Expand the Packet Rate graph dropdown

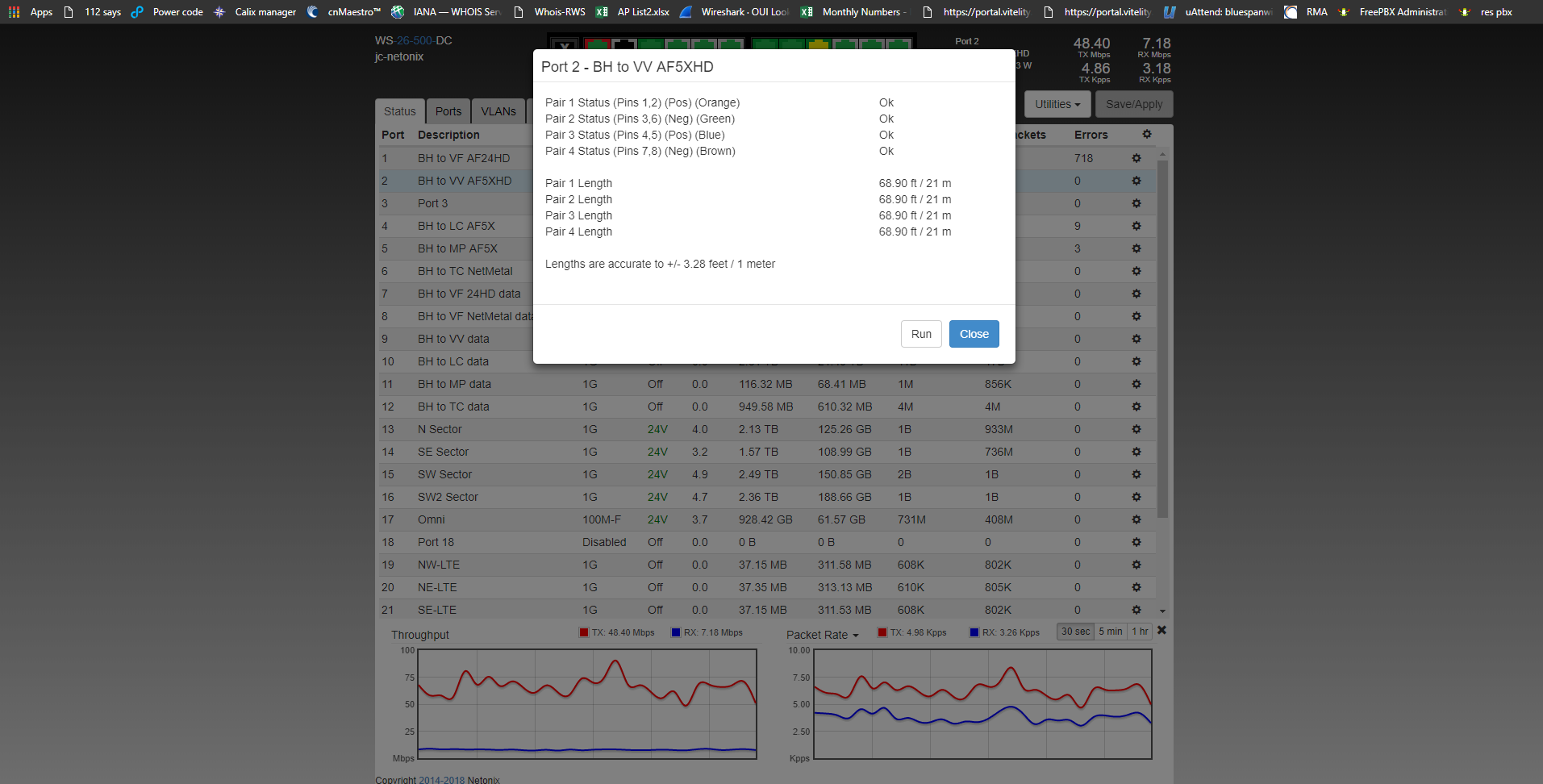point(822,635)
